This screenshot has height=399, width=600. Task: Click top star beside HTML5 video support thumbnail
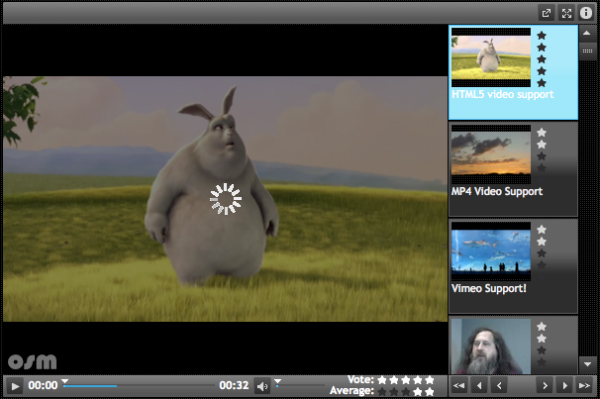click(x=541, y=36)
